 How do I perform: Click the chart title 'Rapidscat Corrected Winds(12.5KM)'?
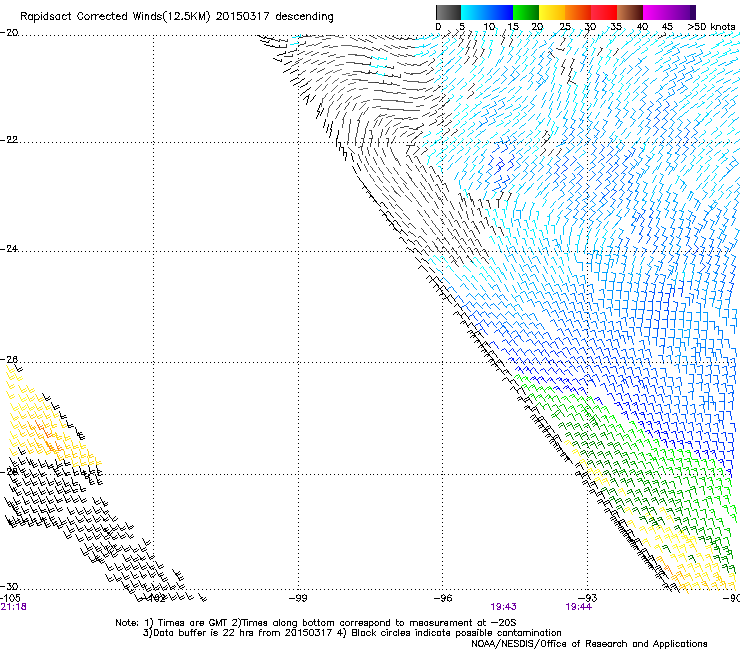click(x=115, y=17)
